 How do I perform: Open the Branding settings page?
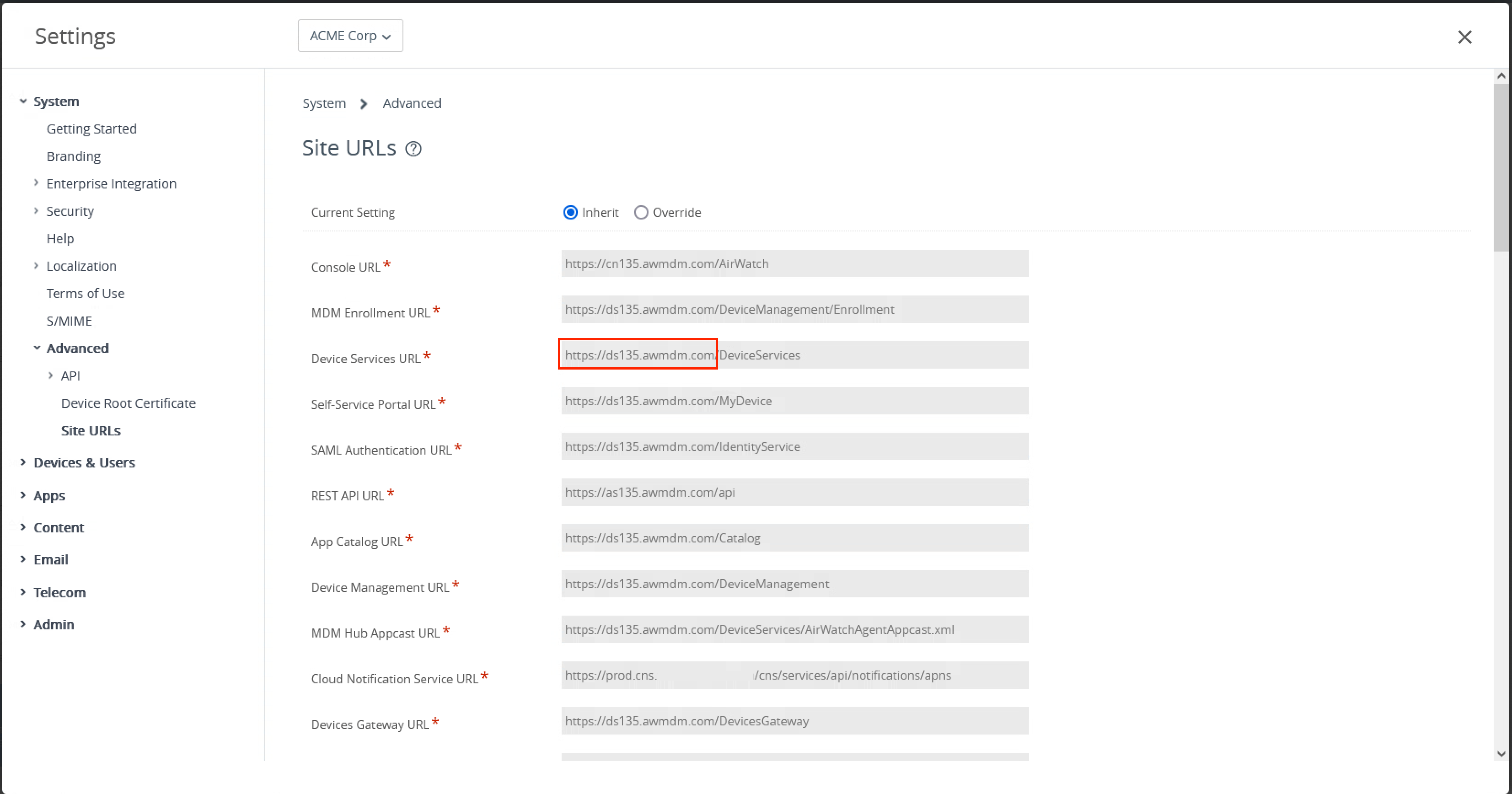point(73,156)
